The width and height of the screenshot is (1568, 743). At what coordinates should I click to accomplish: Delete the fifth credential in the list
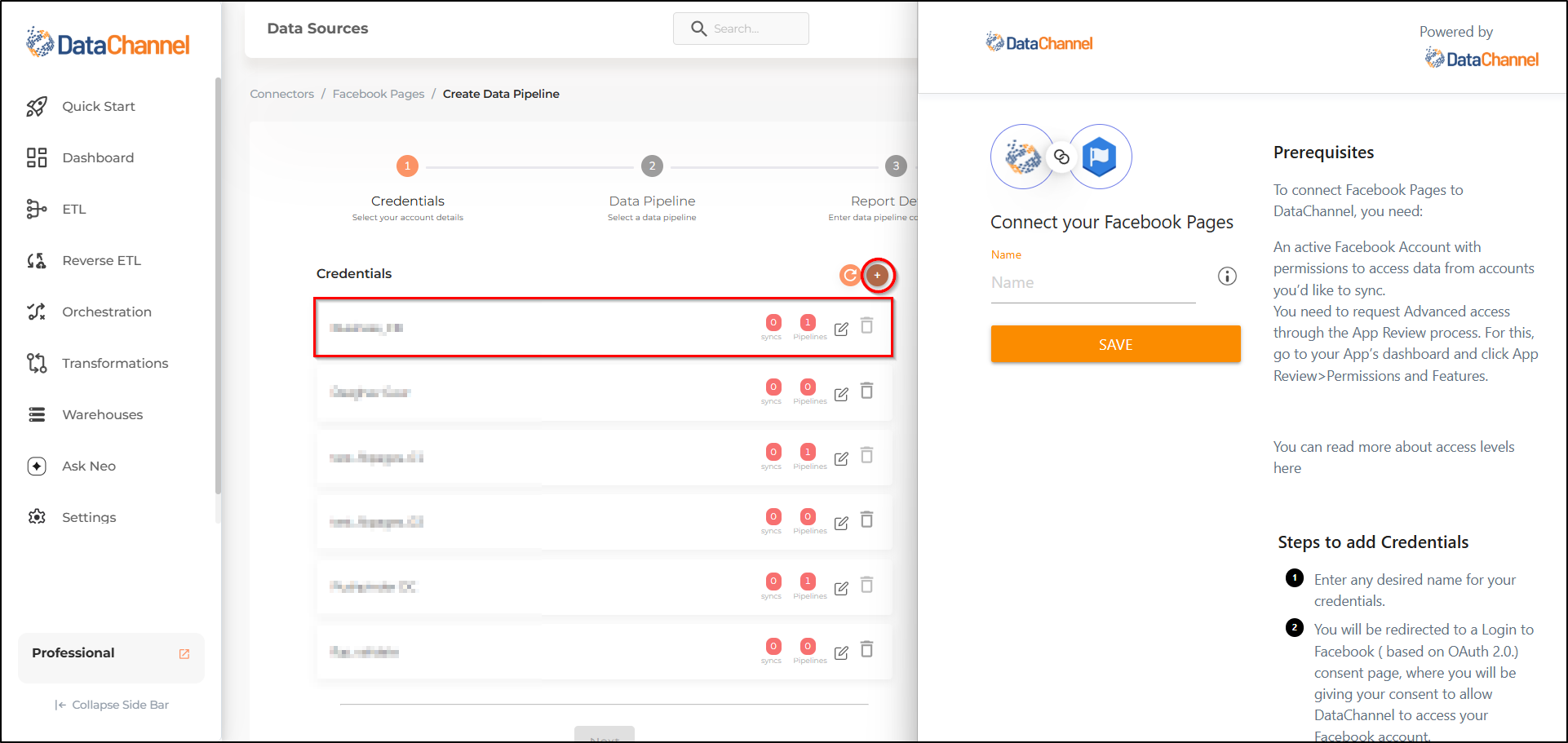coord(867,585)
